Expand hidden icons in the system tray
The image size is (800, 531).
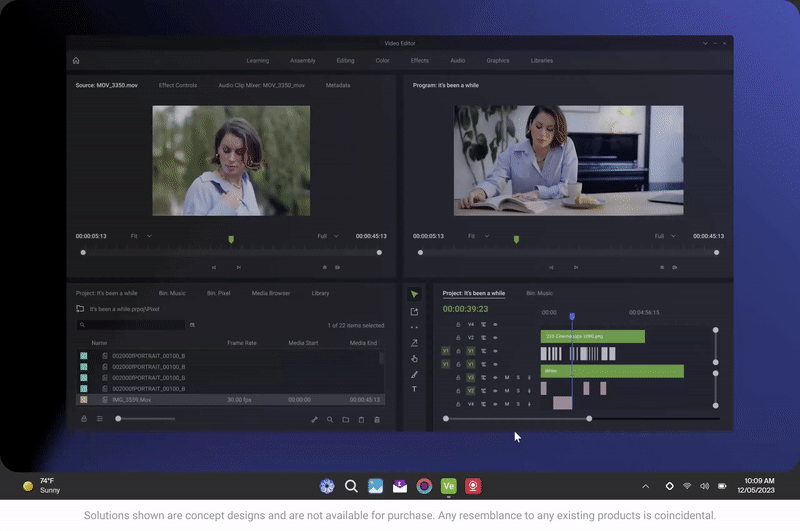(645, 486)
